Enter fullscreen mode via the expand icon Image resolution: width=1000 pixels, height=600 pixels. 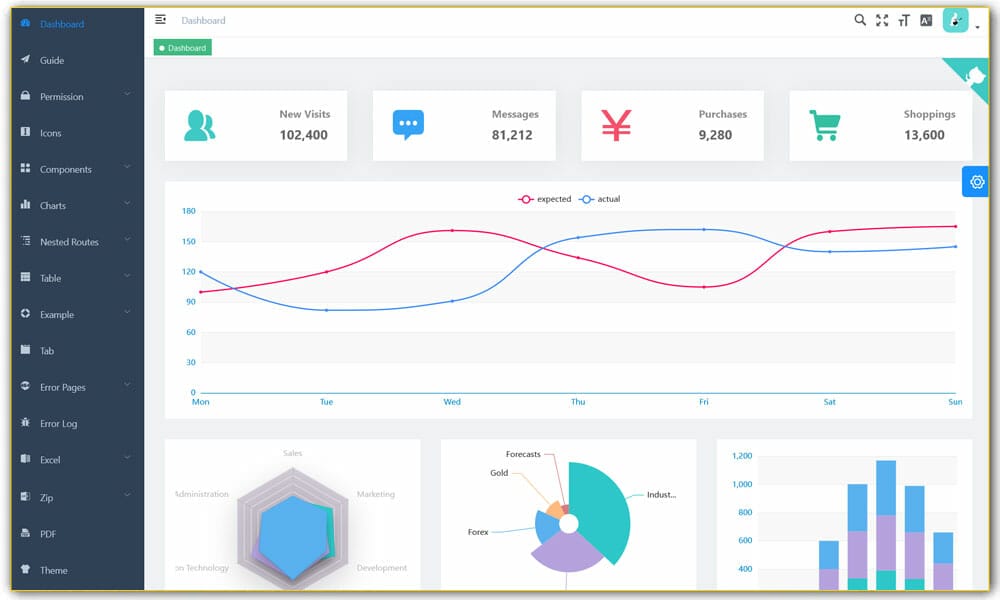[x=882, y=19]
